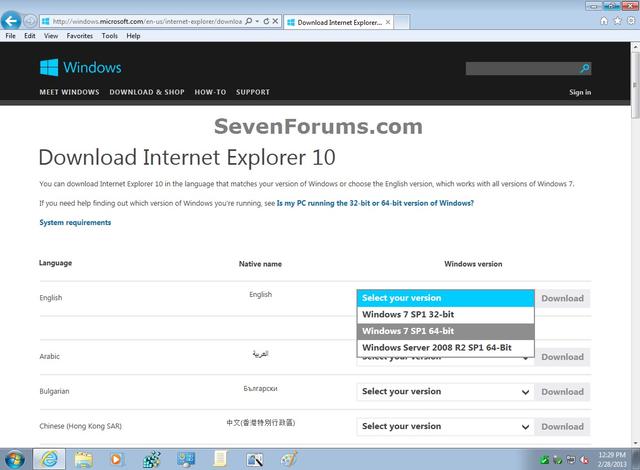The width and height of the screenshot is (640, 470).
Task: Click Download button for Chinese (Hong Kong SAR)
Action: 562,426
